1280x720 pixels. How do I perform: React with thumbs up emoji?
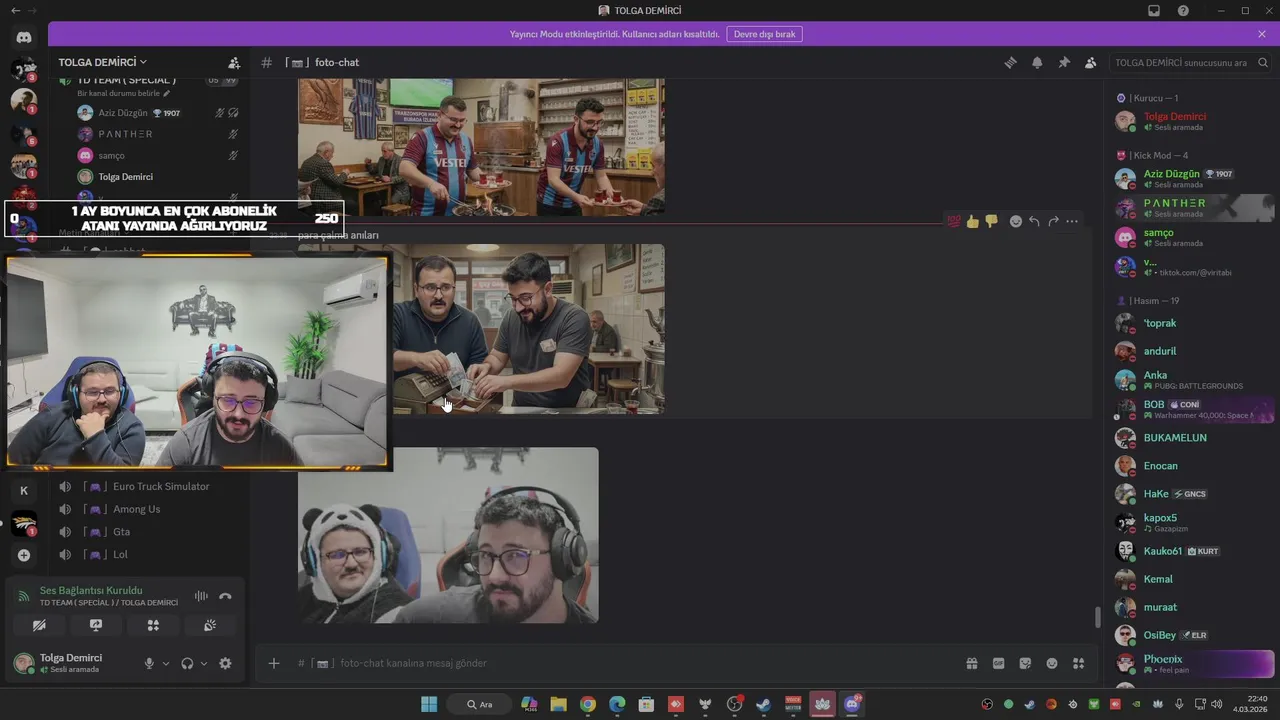coord(972,221)
